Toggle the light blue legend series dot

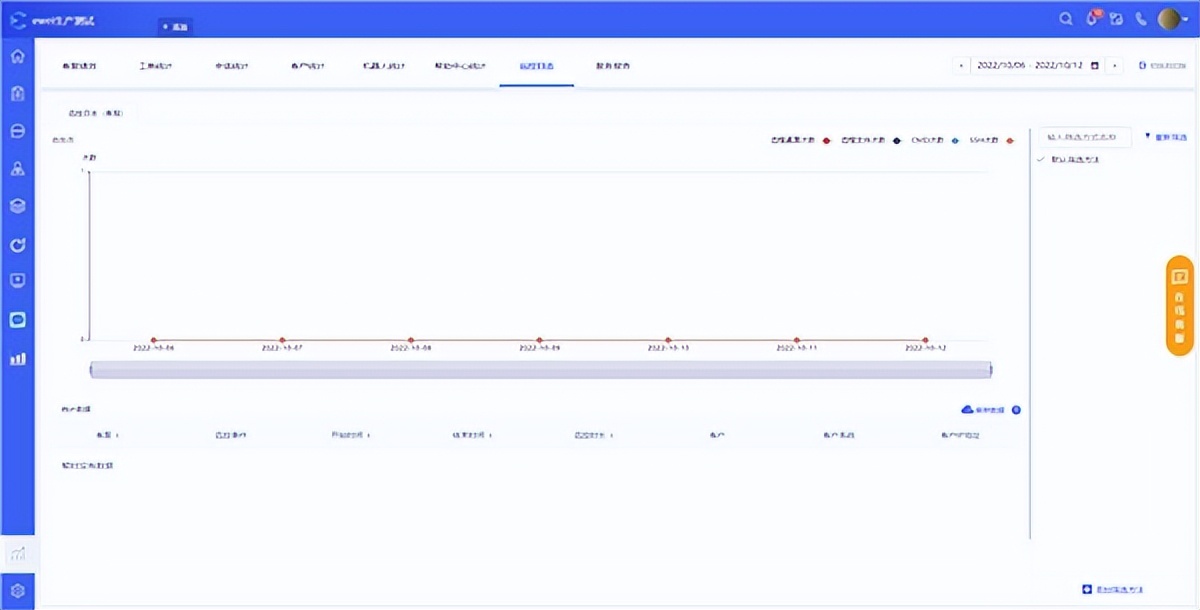tap(955, 141)
